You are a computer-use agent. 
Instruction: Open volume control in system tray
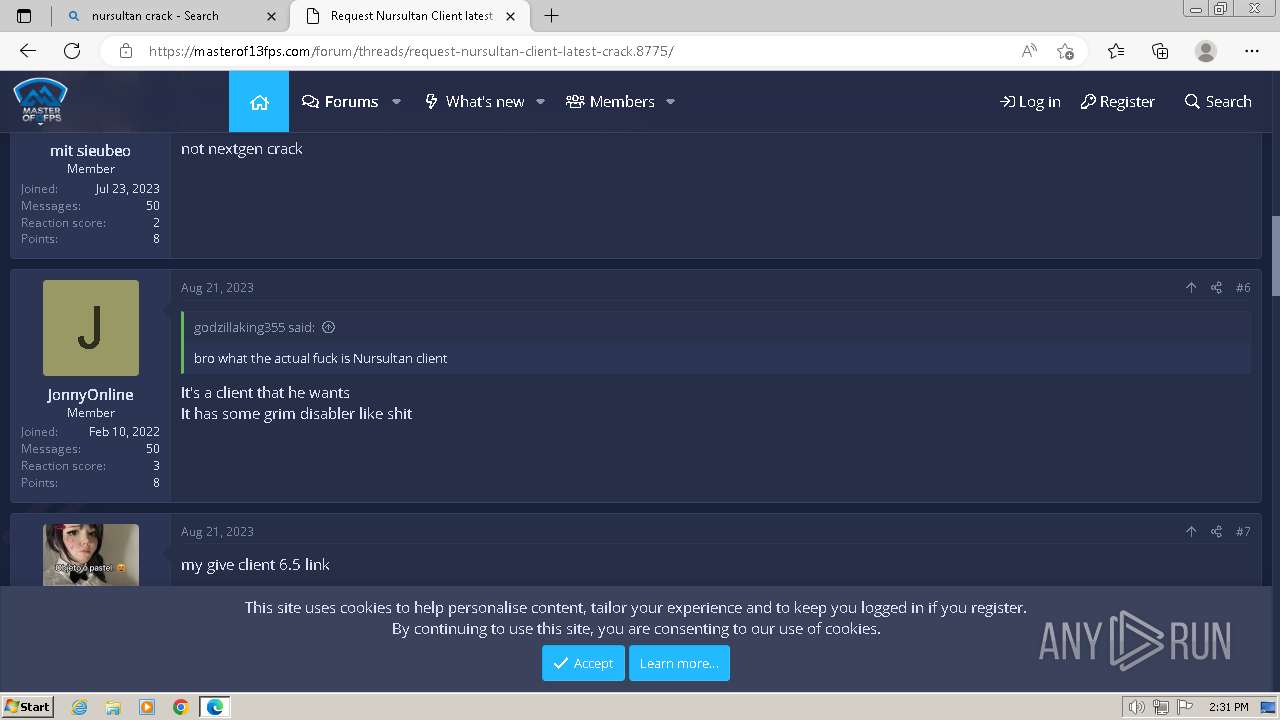pyautogui.click(x=1137, y=707)
